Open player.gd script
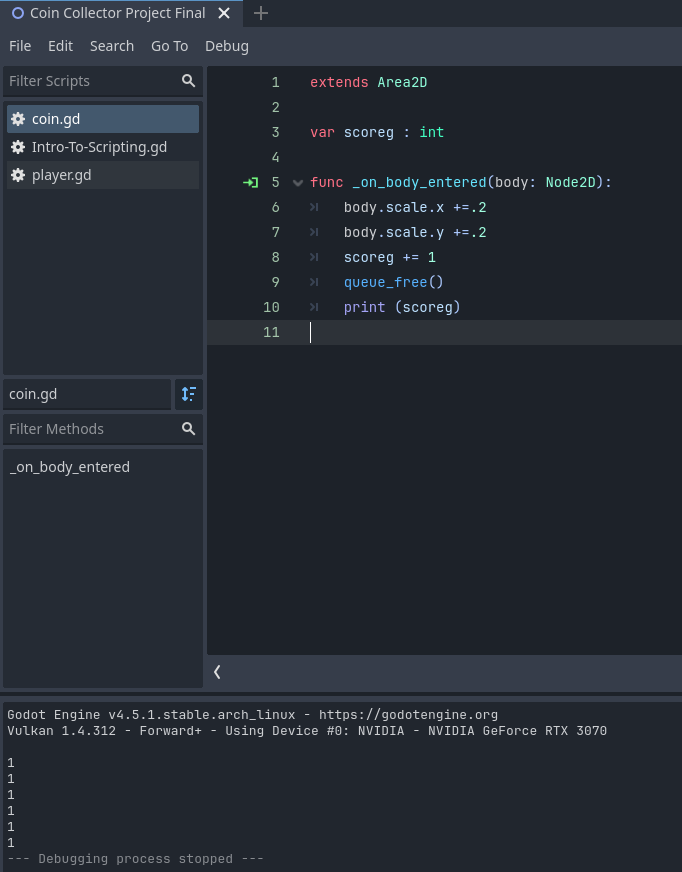 tap(103, 175)
